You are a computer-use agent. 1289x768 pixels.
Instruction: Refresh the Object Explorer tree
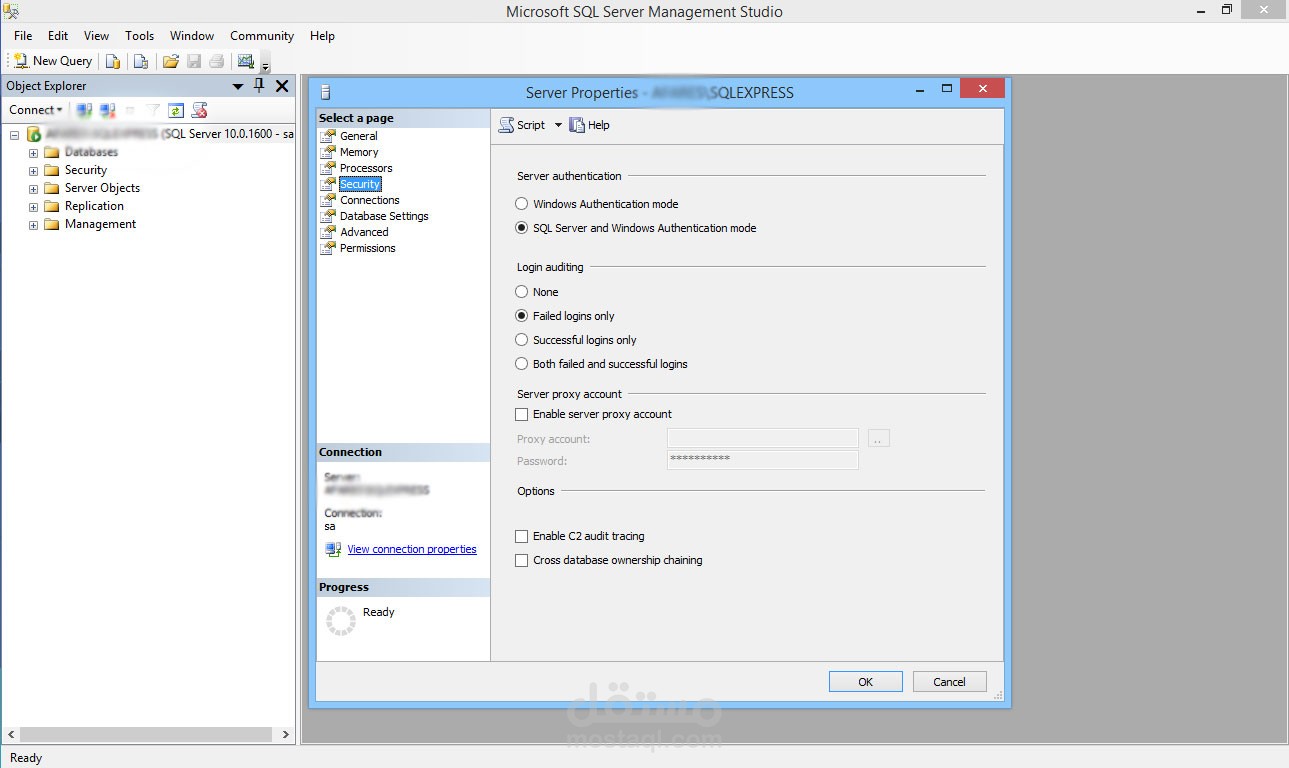[176, 110]
